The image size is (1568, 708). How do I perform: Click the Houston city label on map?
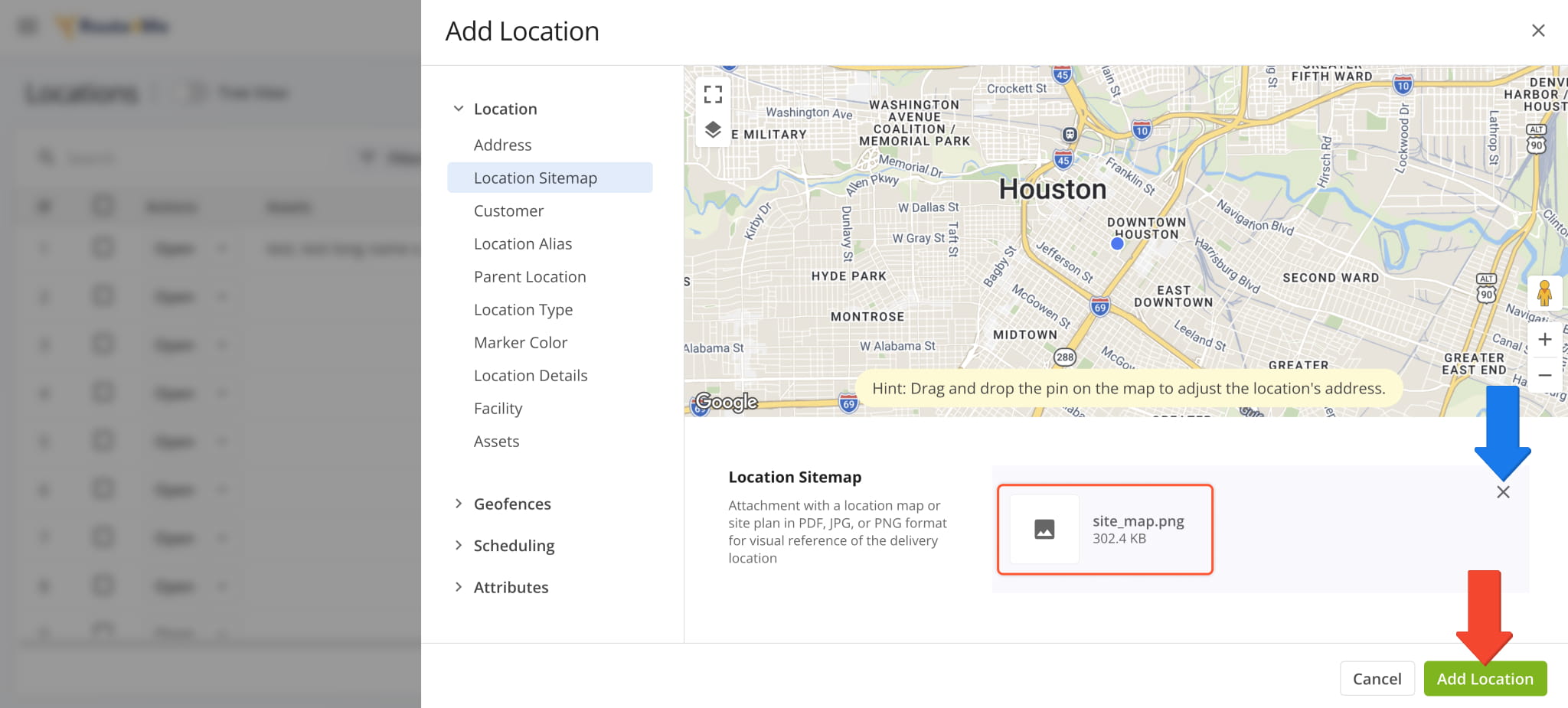pos(1053,189)
